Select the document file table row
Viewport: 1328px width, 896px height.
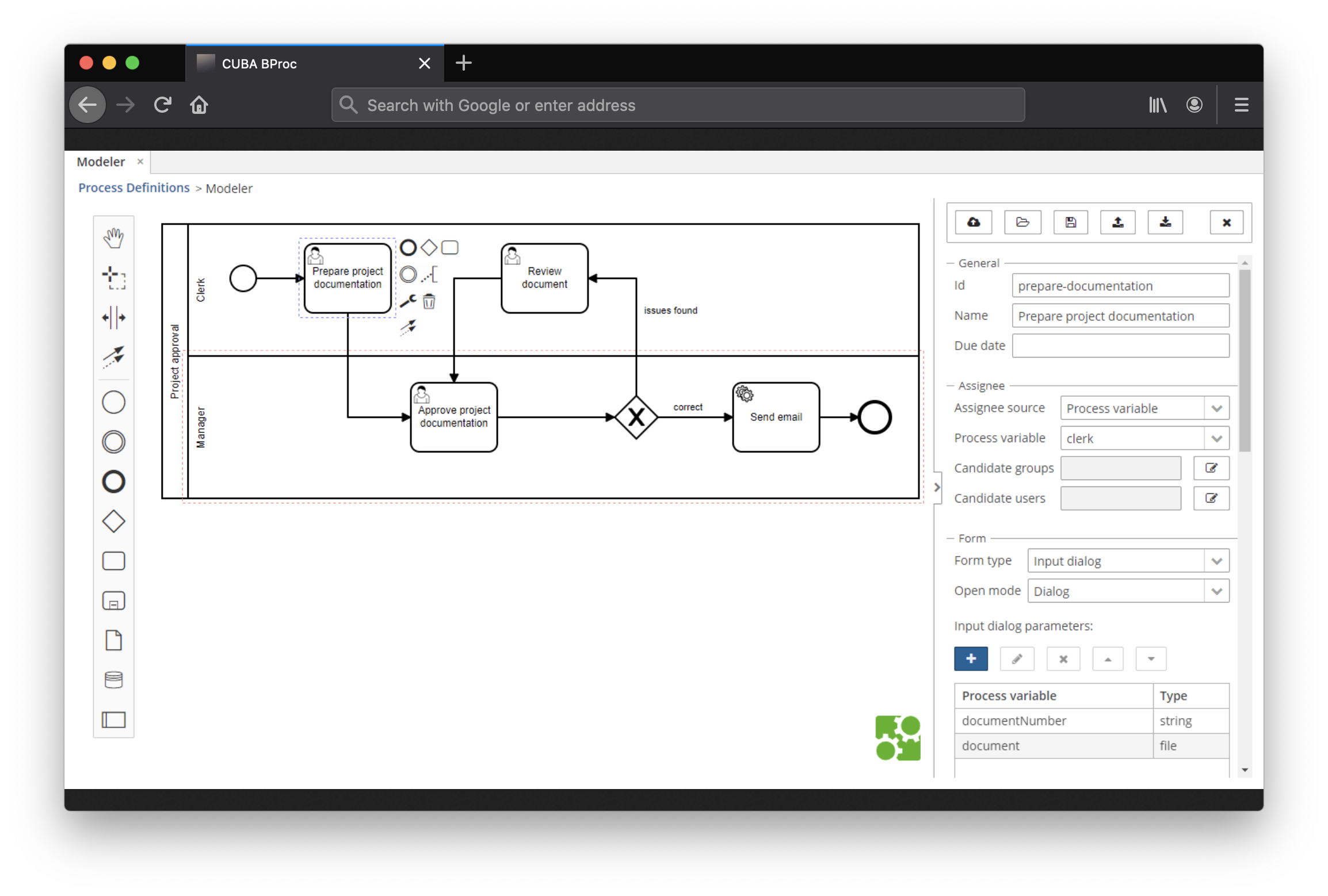coord(1092,746)
